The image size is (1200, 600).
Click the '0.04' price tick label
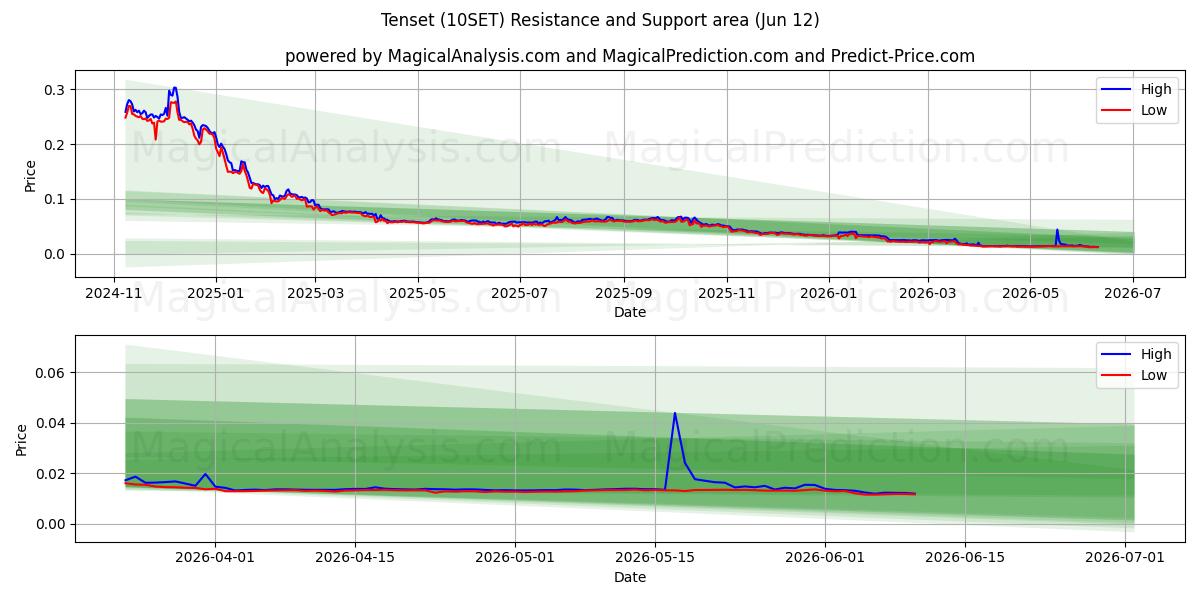tap(51, 423)
